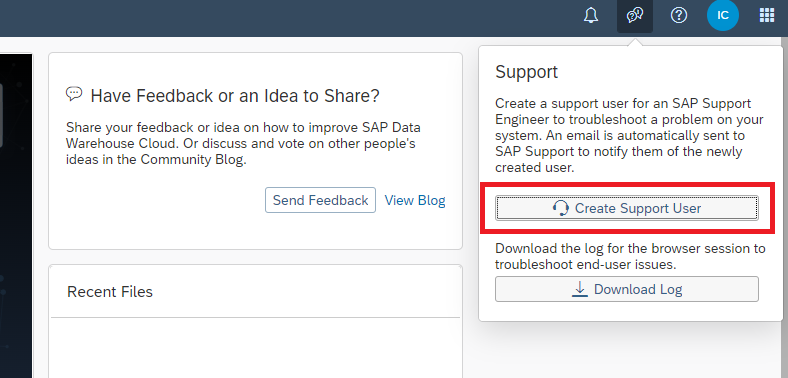Click the download arrow icon in Download Log
This screenshot has height=378, width=788.
(x=580, y=289)
